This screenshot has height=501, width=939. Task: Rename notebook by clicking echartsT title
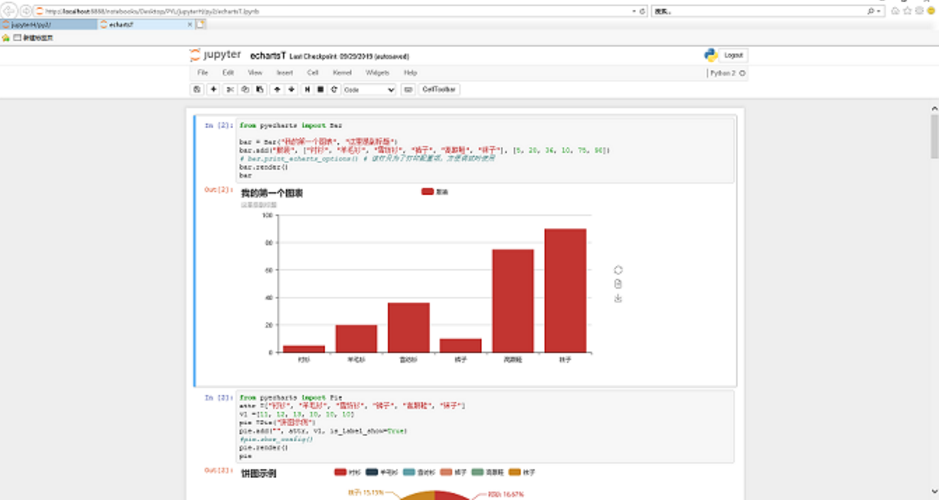pyautogui.click(x=268, y=56)
